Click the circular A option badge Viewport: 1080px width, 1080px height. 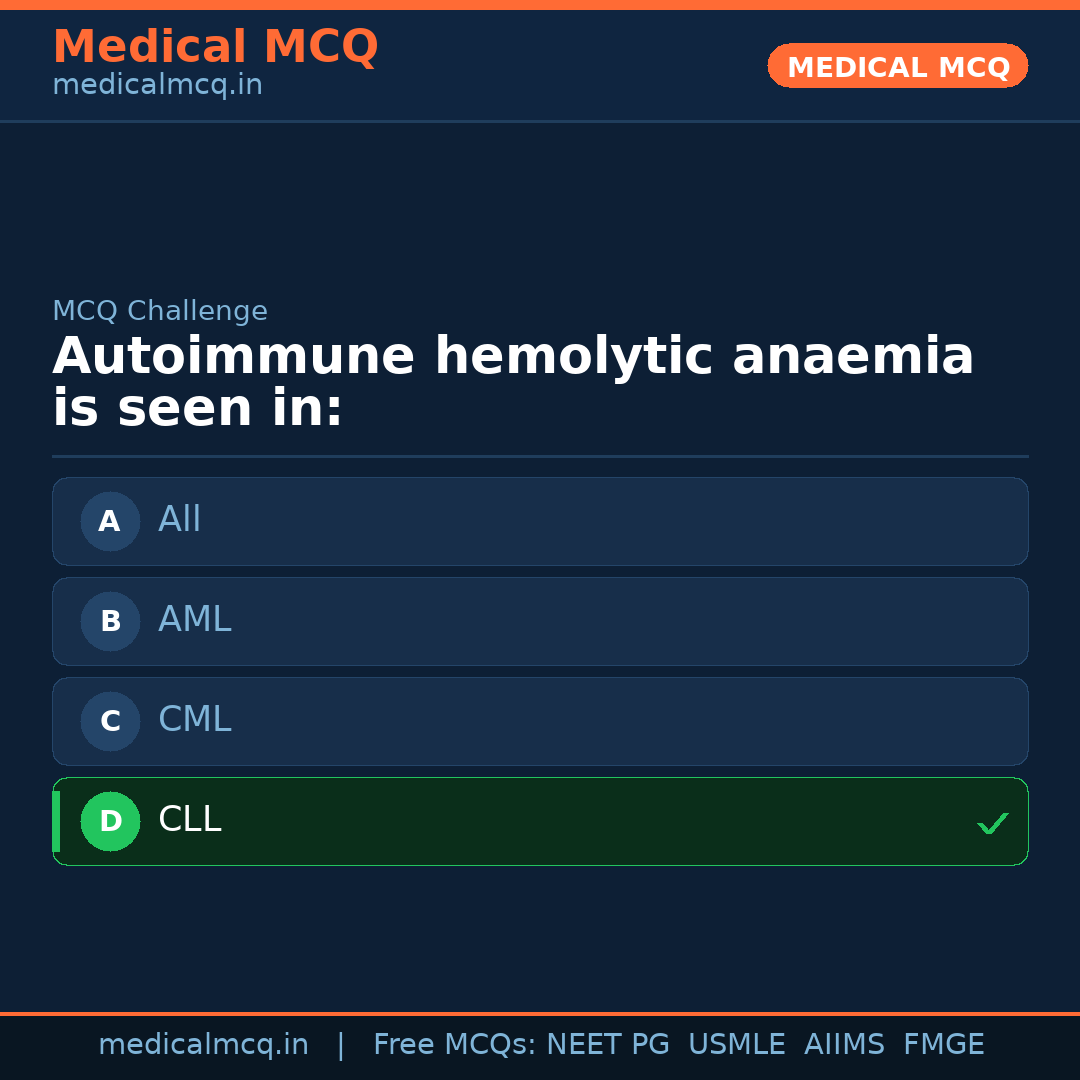coord(110,521)
